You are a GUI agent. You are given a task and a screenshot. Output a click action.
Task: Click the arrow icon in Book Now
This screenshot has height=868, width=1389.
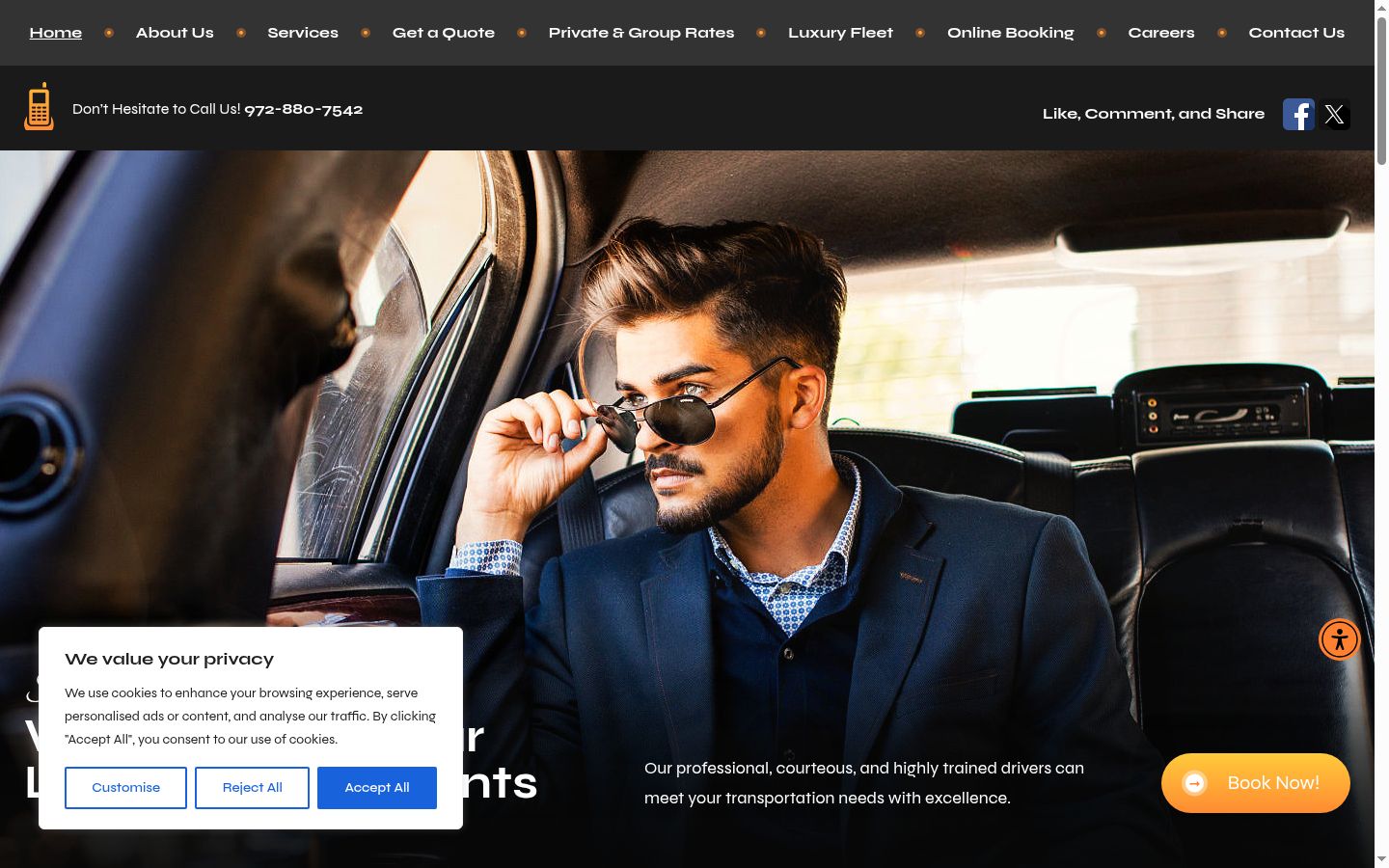pos(1195,783)
